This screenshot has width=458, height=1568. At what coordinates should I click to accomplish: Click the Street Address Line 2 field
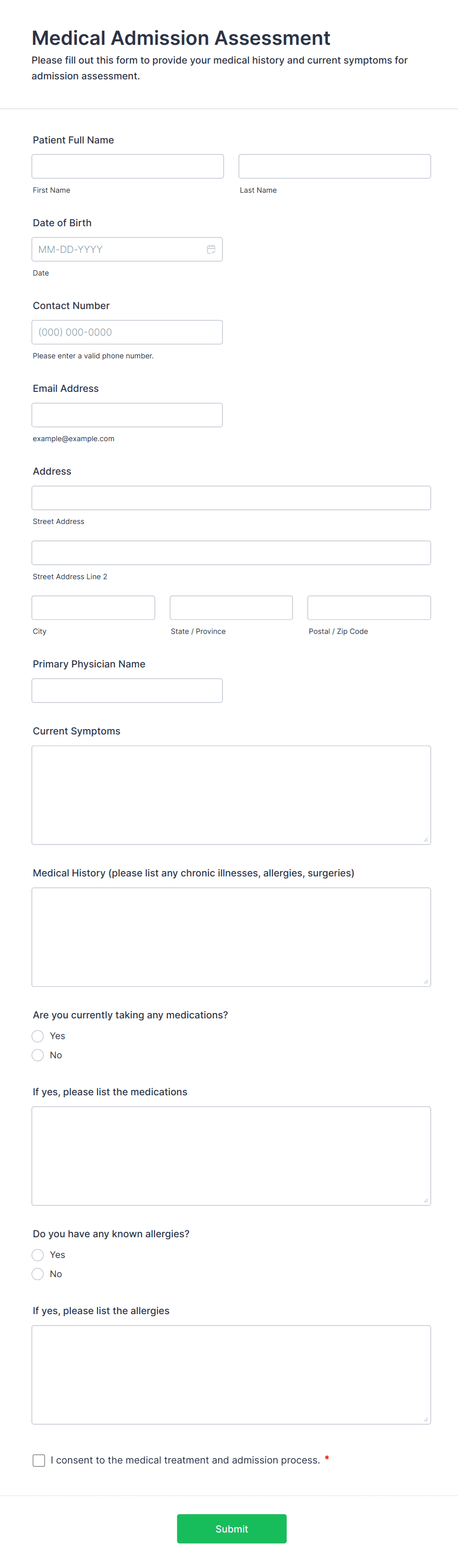pos(231,552)
